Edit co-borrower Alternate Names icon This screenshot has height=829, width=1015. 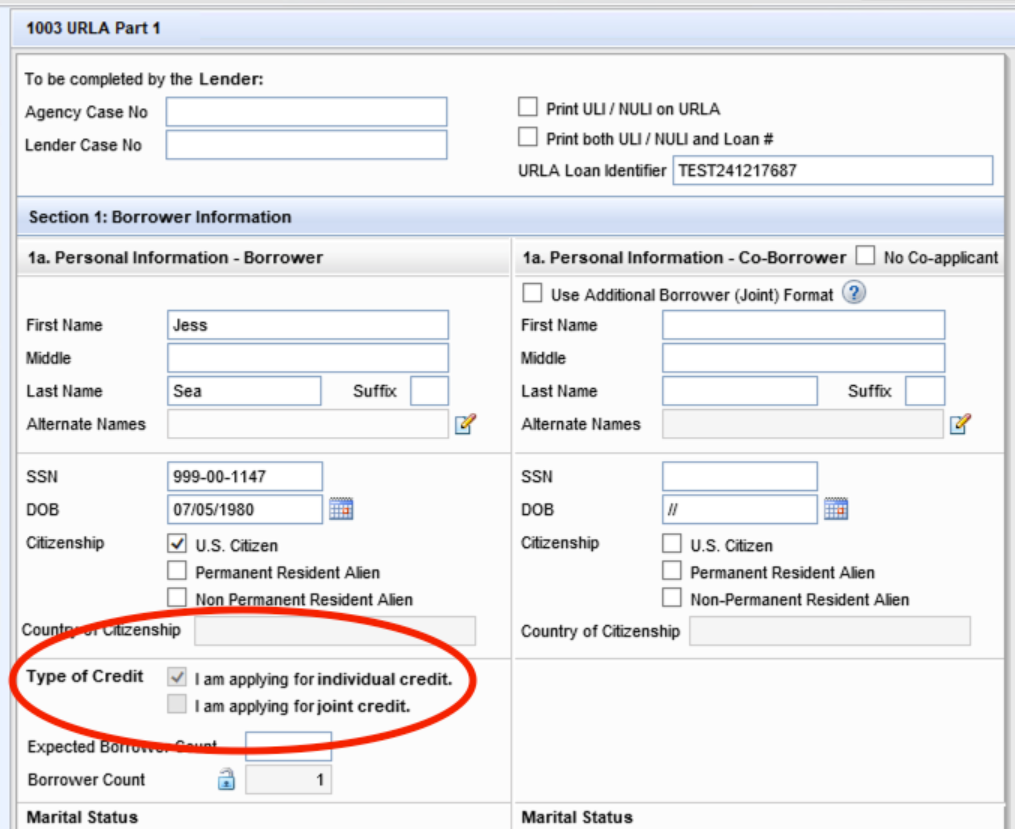click(x=960, y=424)
